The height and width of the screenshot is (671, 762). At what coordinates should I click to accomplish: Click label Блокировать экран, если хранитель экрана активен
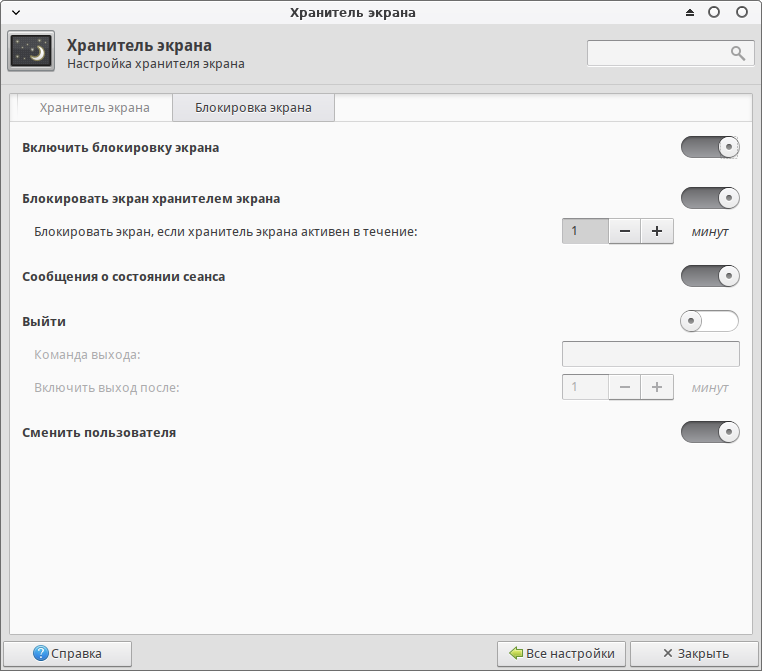point(225,232)
